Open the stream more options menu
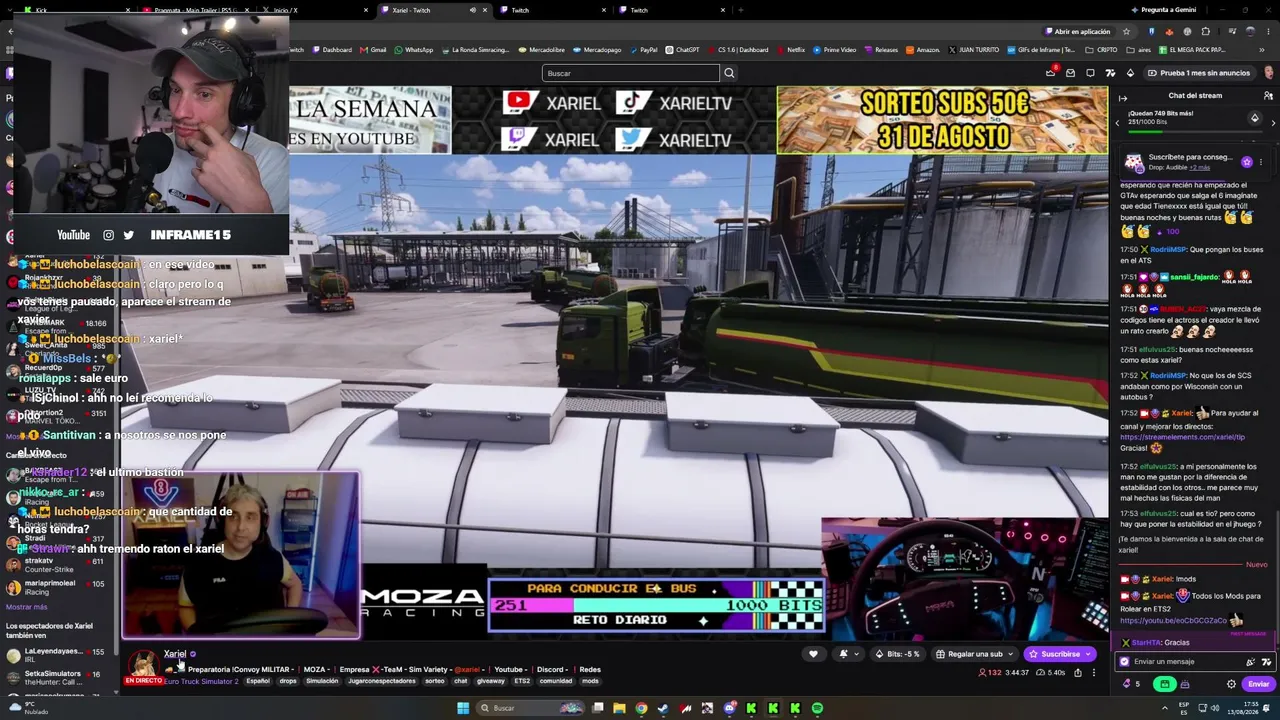Screen dimensions: 1280x720 coord(1094,672)
